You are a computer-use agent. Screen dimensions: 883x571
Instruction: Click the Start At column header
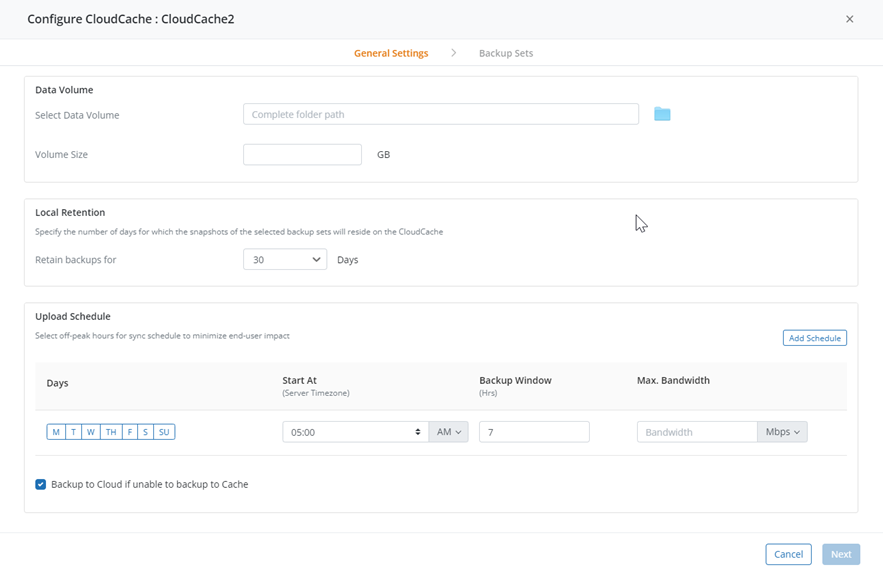coord(300,380)
